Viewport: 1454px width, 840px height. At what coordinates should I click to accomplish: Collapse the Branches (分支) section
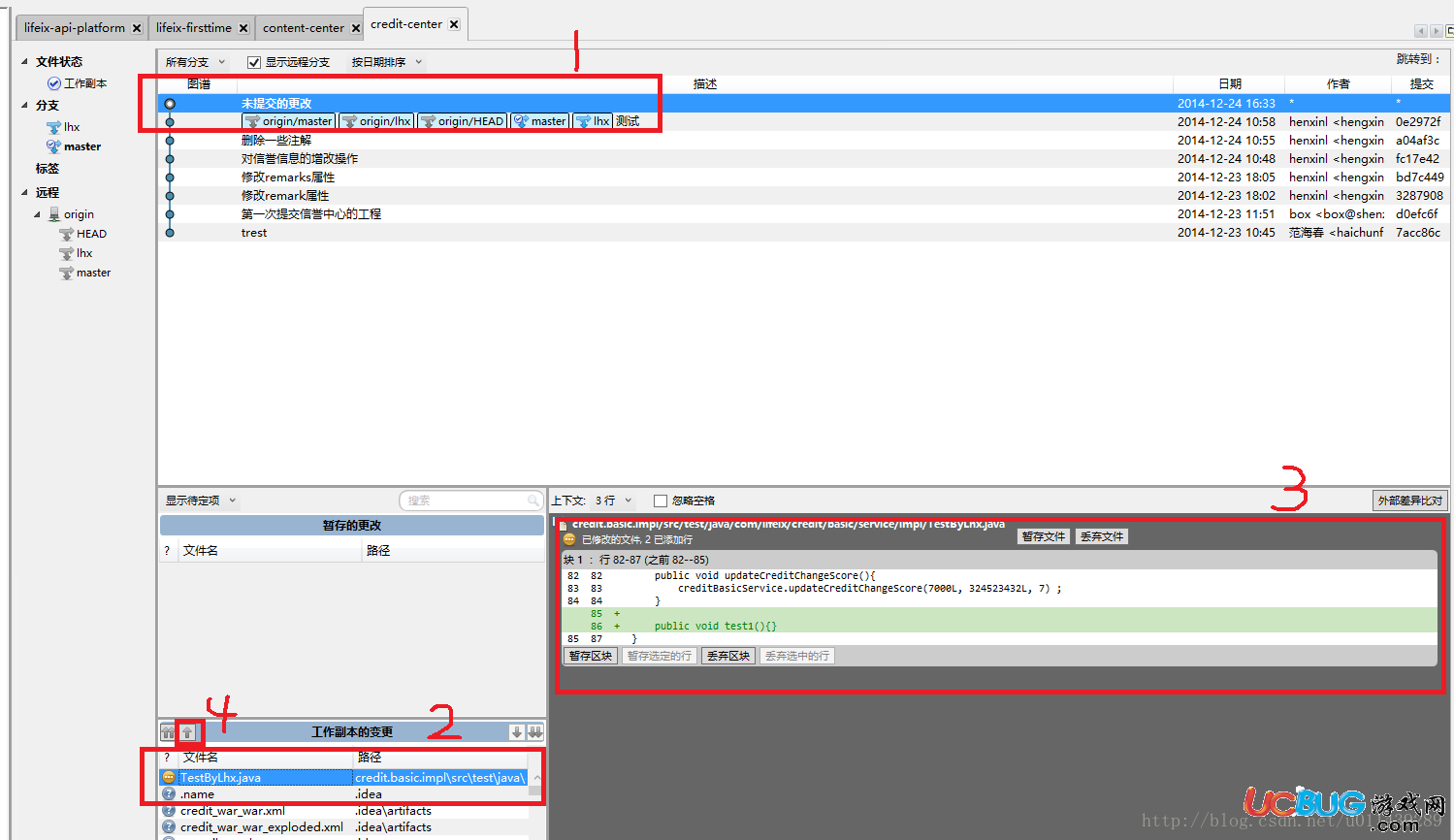pos(25,105)
